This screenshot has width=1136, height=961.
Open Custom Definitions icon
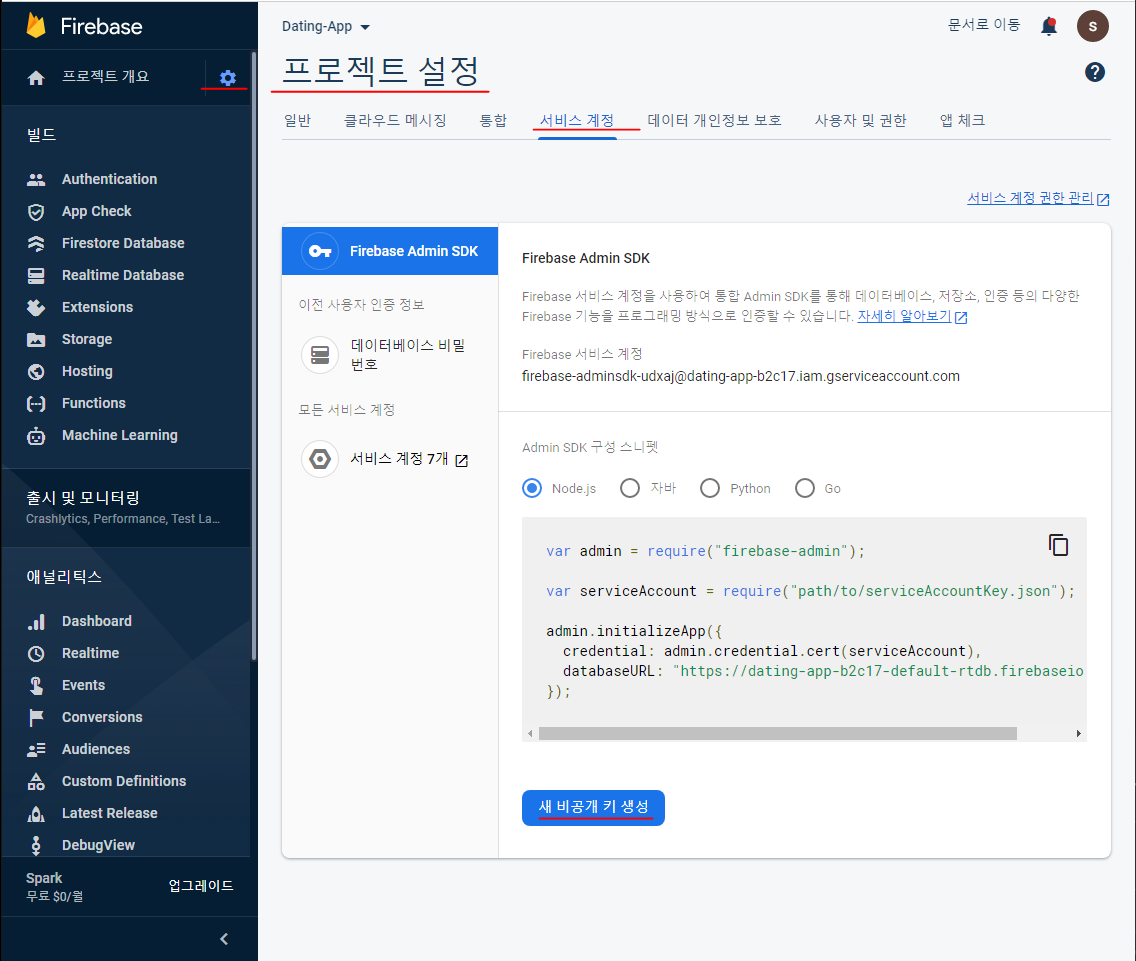click(x=36, y=781)
